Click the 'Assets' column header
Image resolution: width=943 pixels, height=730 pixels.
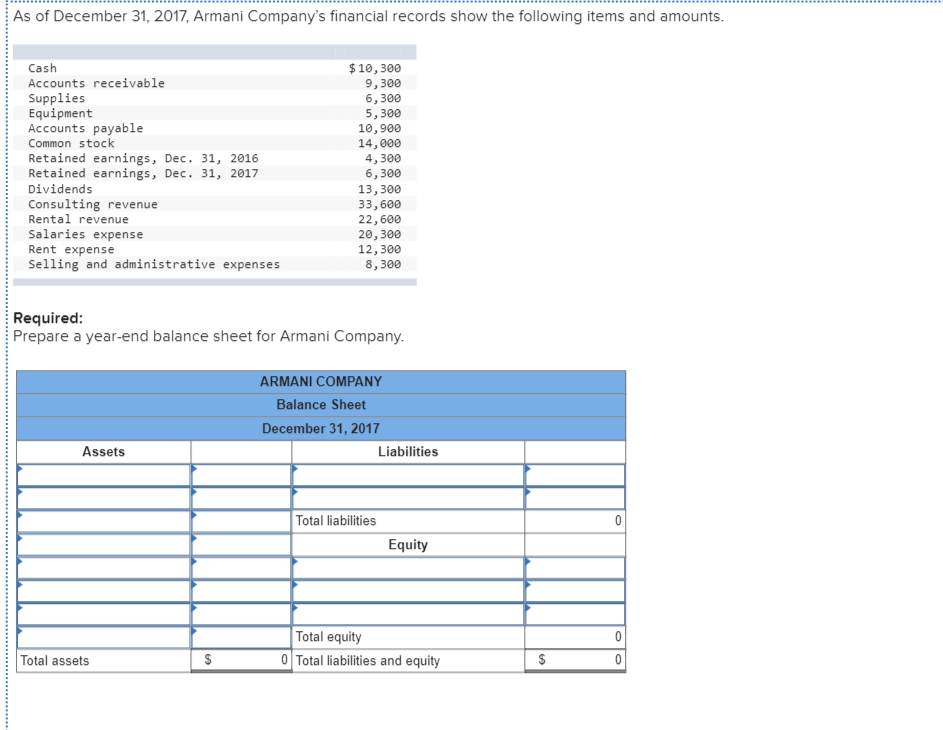click(103, 452)
